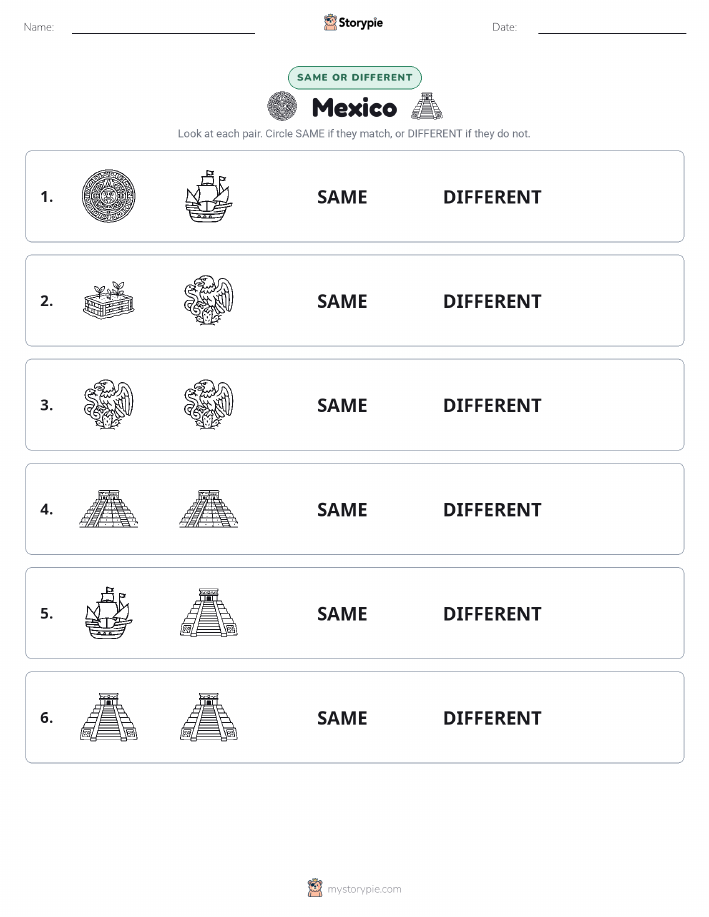Click the SAME OR DIFFERENT badge
709x917 pixels.
tap(354, 77)
